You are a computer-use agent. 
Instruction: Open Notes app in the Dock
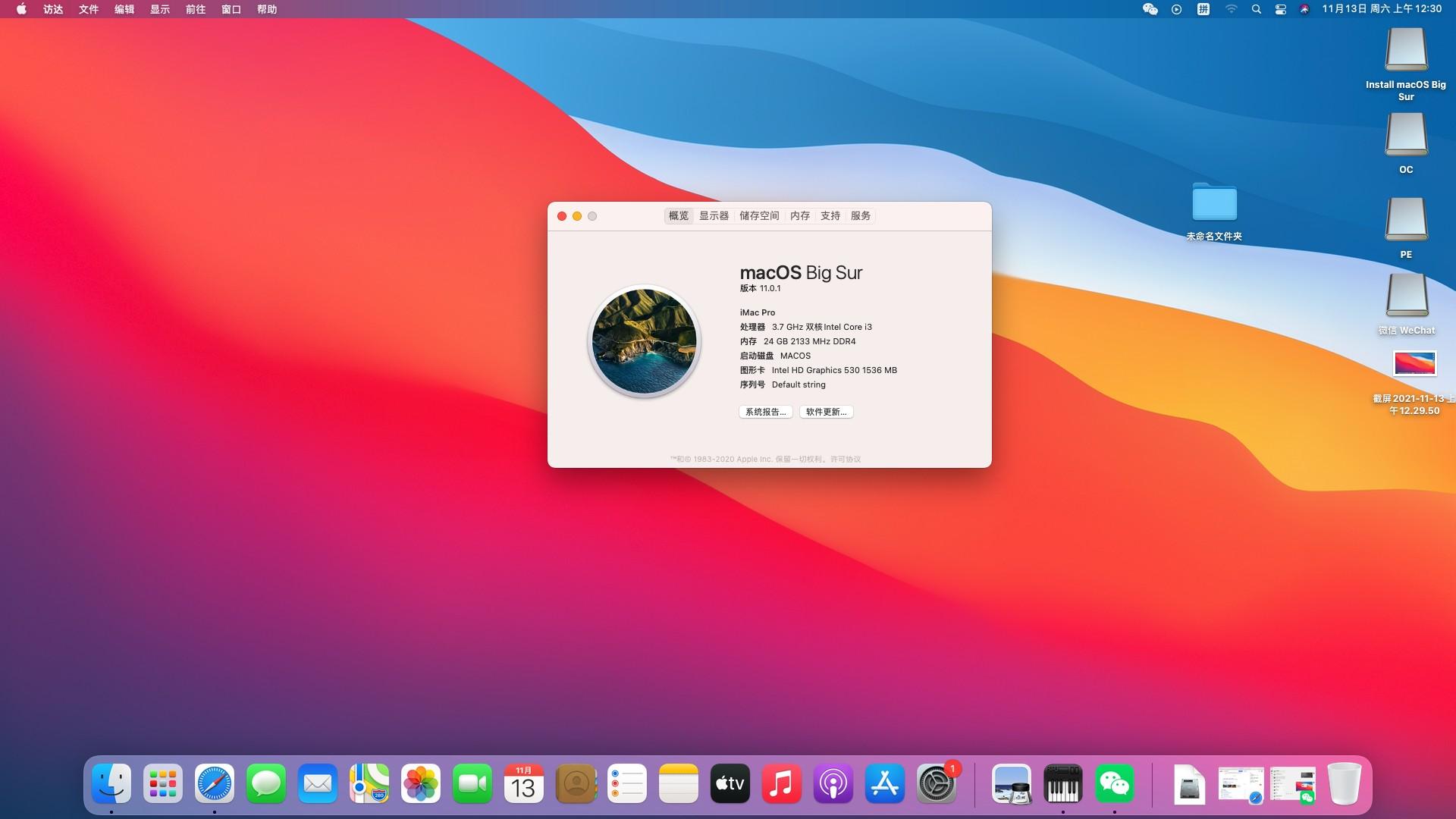coord(679,783)
